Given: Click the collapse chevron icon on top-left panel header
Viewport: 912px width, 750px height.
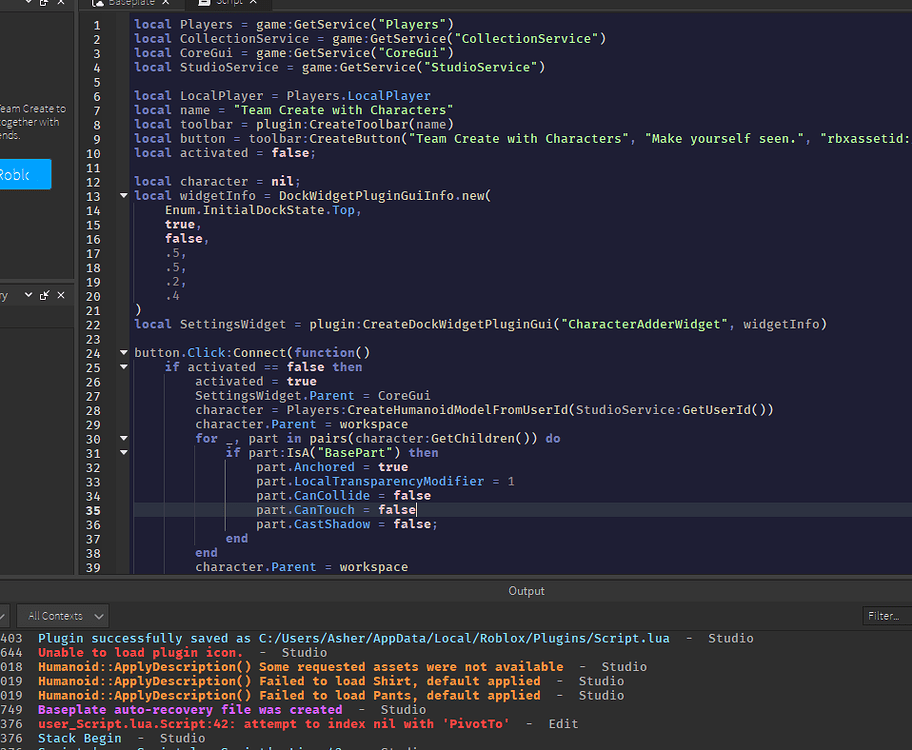Looking at the screenshot, I should coord(28,4).
